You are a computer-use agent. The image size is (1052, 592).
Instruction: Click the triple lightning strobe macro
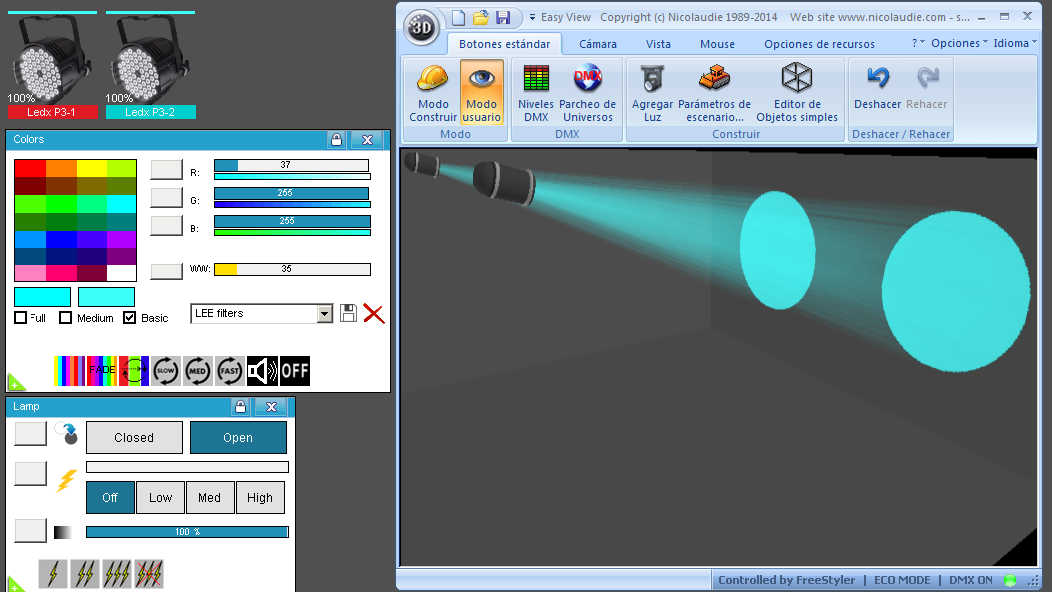[x=117, y=574]
